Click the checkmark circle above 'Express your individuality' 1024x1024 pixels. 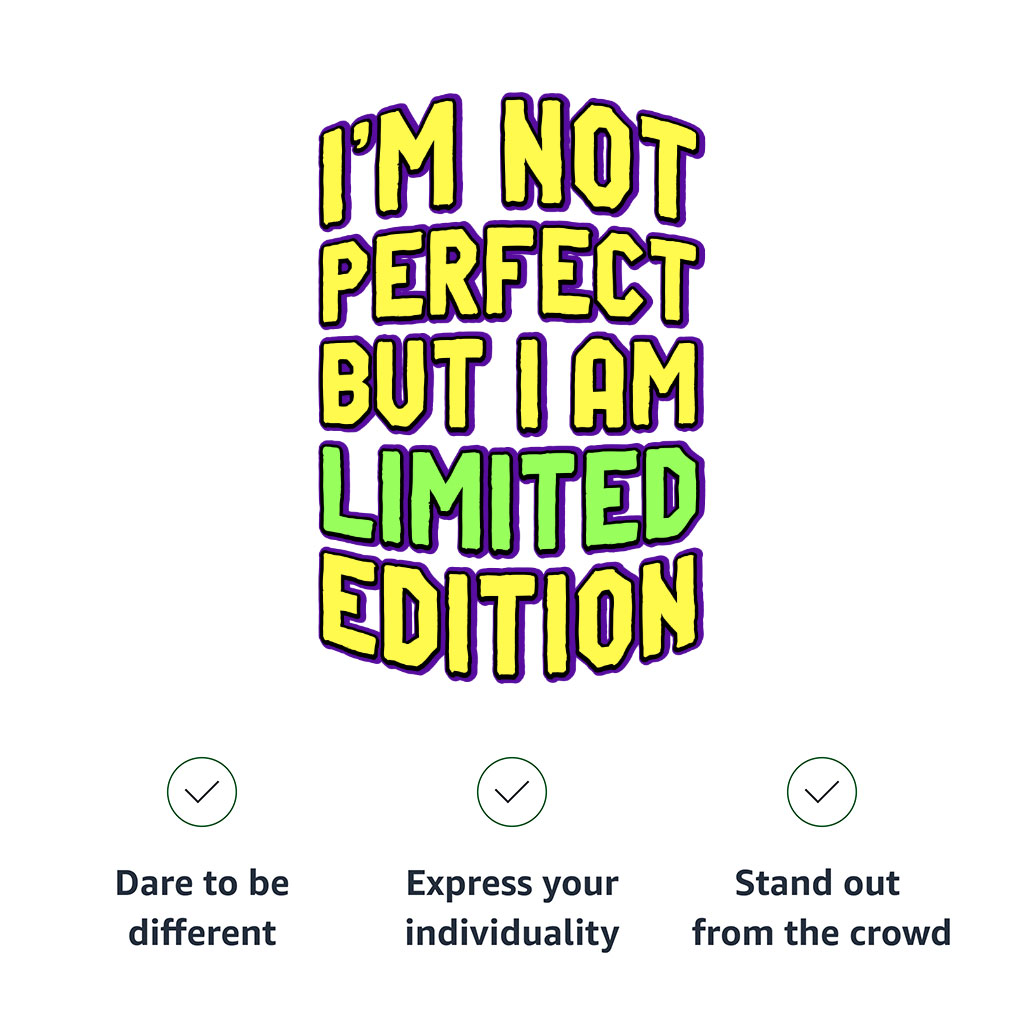(511, 792)
